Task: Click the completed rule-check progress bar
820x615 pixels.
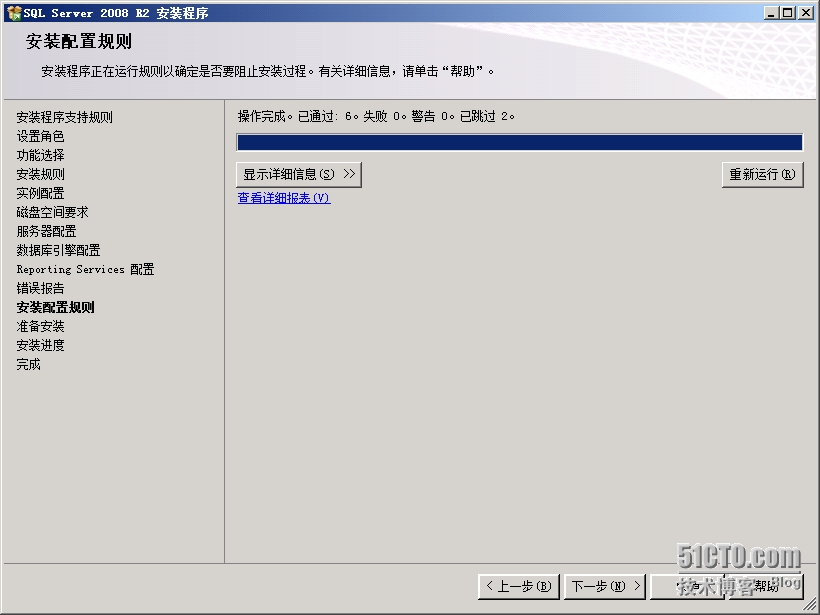Action: pyautogui.click(x=520, y=142)
